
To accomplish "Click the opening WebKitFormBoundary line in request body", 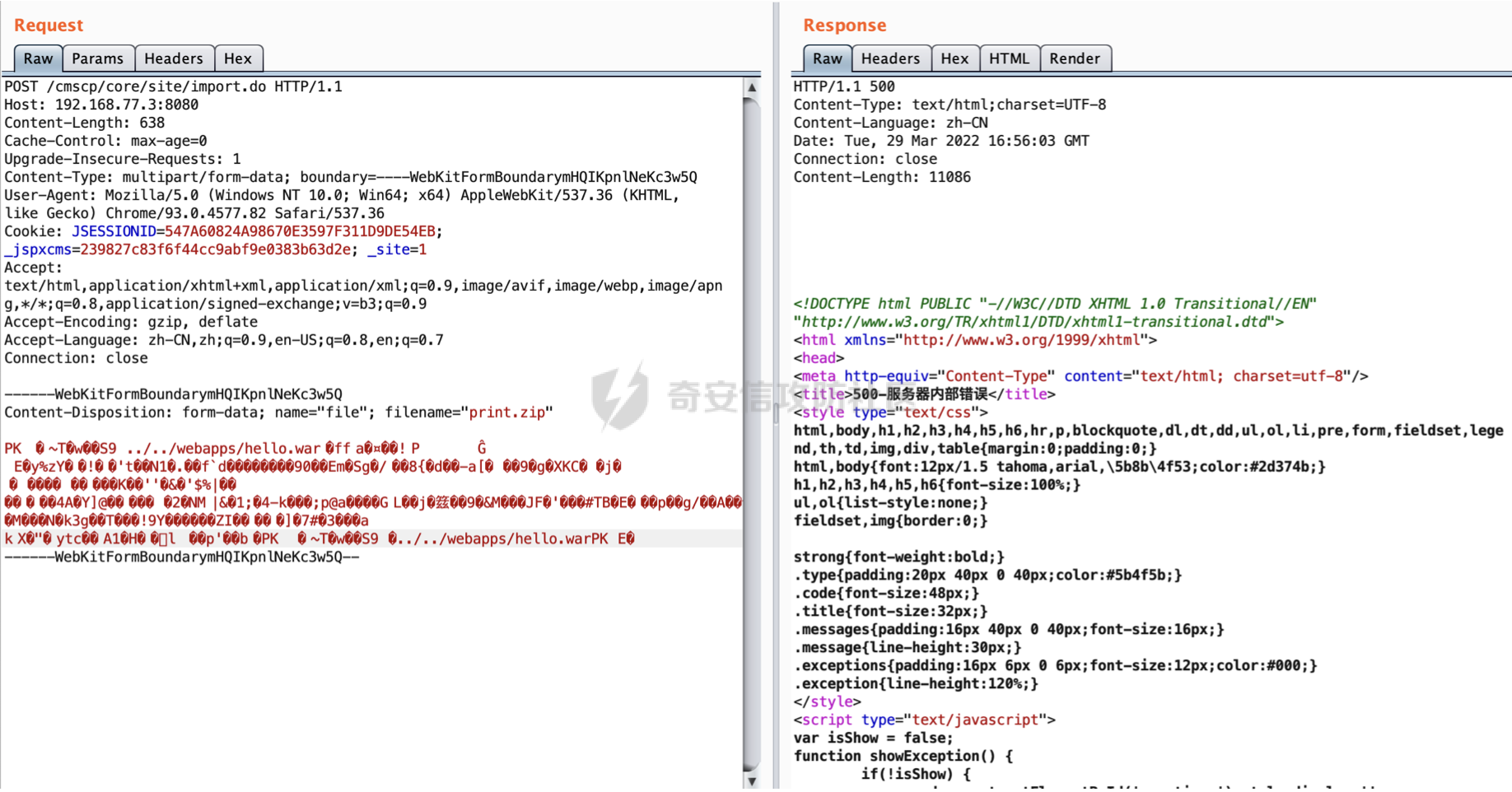I will (x=173, y=394).
